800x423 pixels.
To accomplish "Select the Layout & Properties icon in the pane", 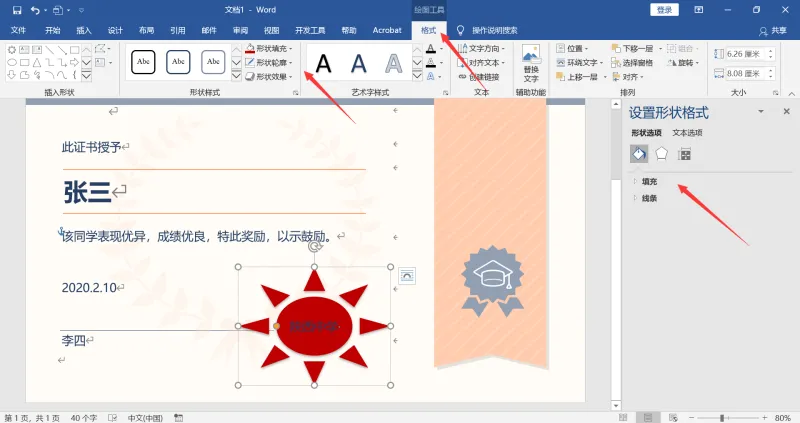I will point(684,154).
